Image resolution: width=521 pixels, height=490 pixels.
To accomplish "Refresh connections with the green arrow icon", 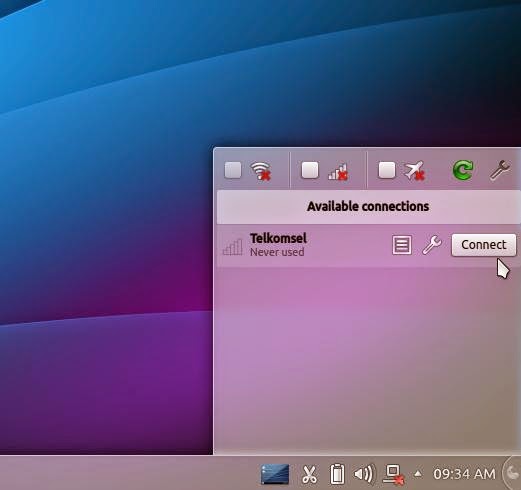I will tap(463, 170).
